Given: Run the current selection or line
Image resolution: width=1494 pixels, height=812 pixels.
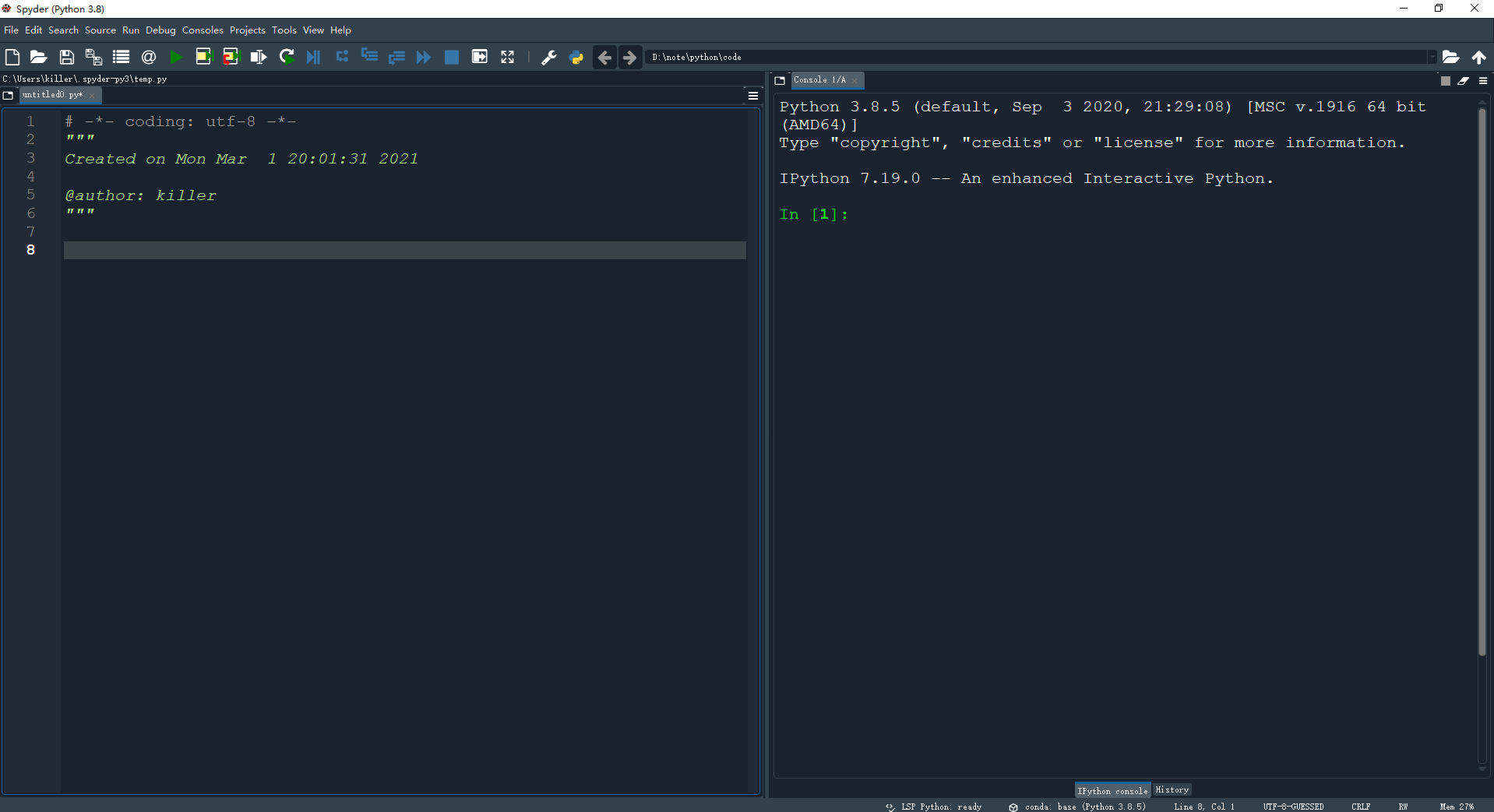Looking at the screenshot, I should [x=259, y=57].
